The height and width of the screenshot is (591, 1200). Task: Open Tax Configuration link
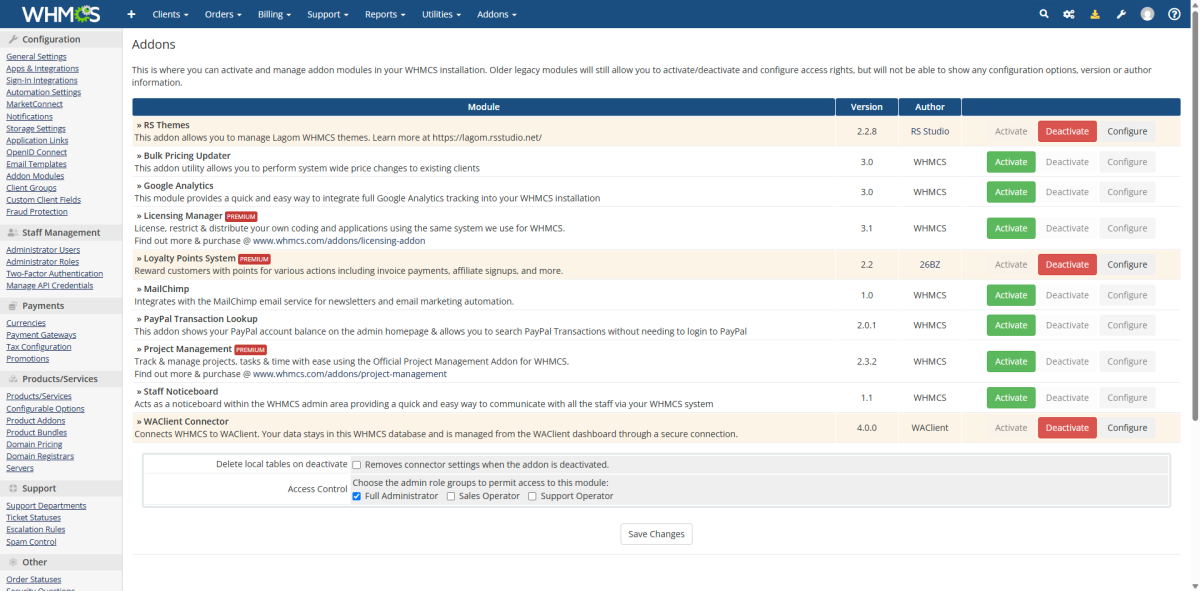tap(39, 347)
